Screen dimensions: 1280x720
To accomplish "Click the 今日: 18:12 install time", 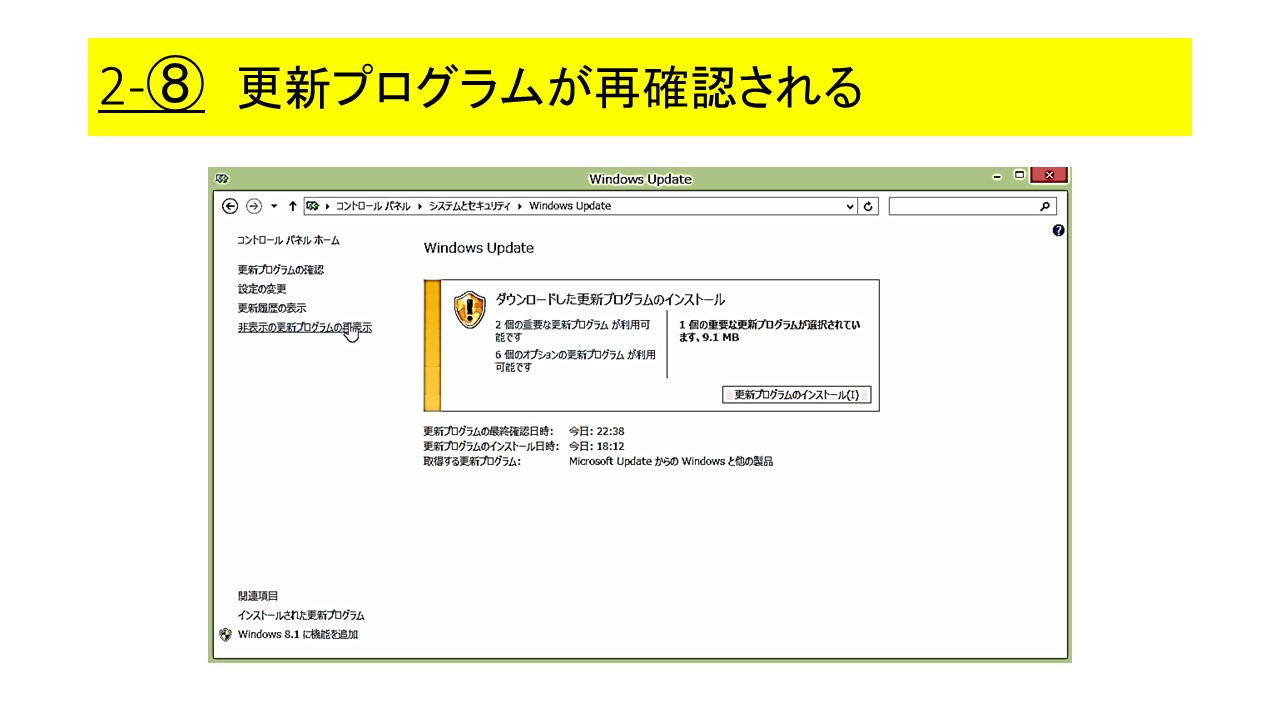I will click(597, 447).
